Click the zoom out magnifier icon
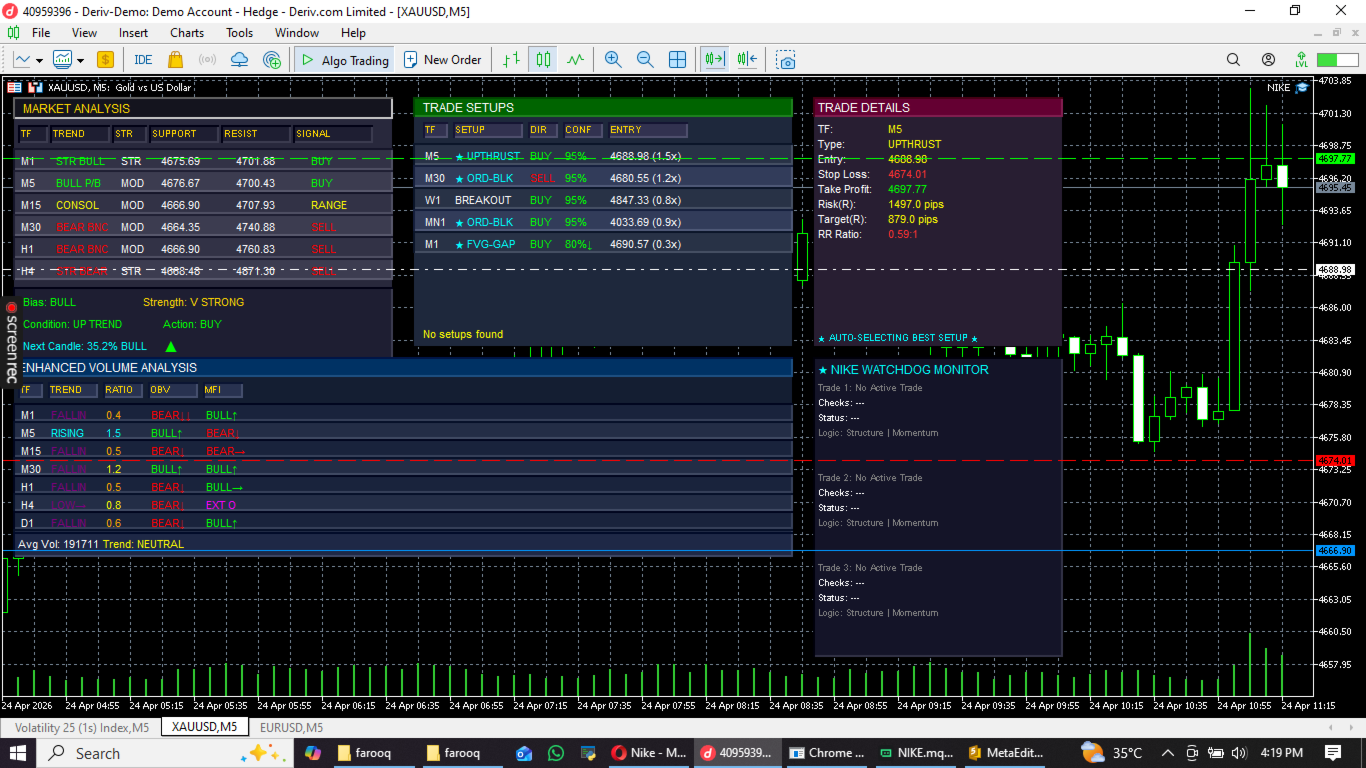This screenshot has height=768, width=1366. [645, 60]
